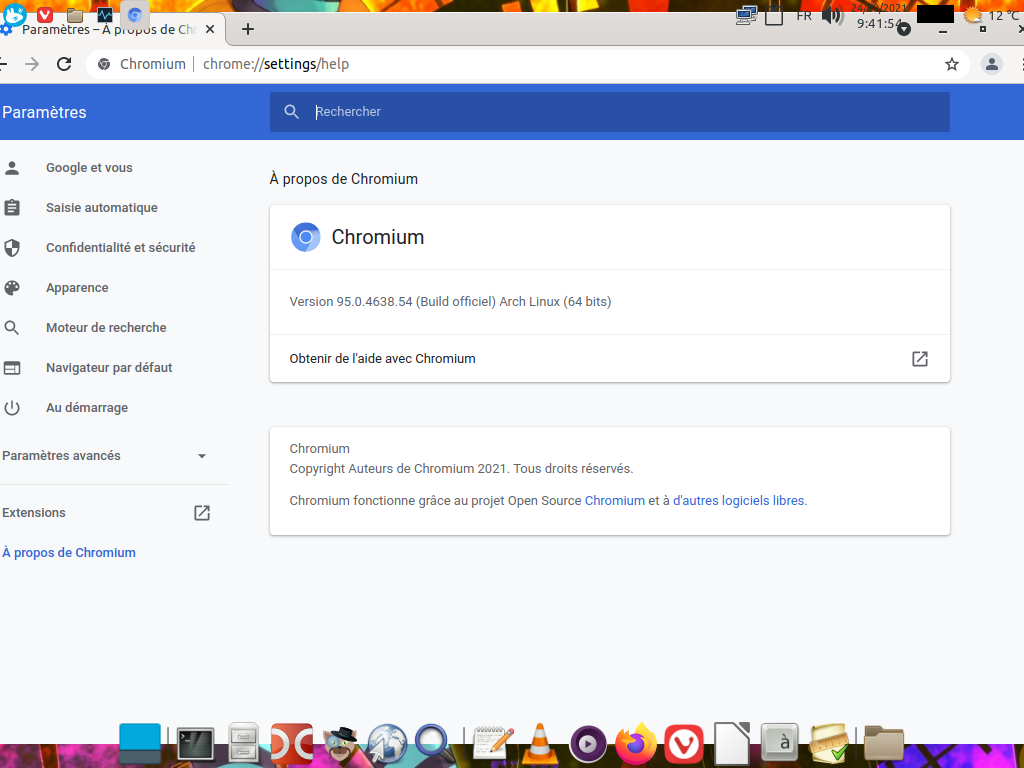Expand Paramètres avancés dropdown arrow
The width and height of the screenshot is (1024, 768).
(202, 456)
